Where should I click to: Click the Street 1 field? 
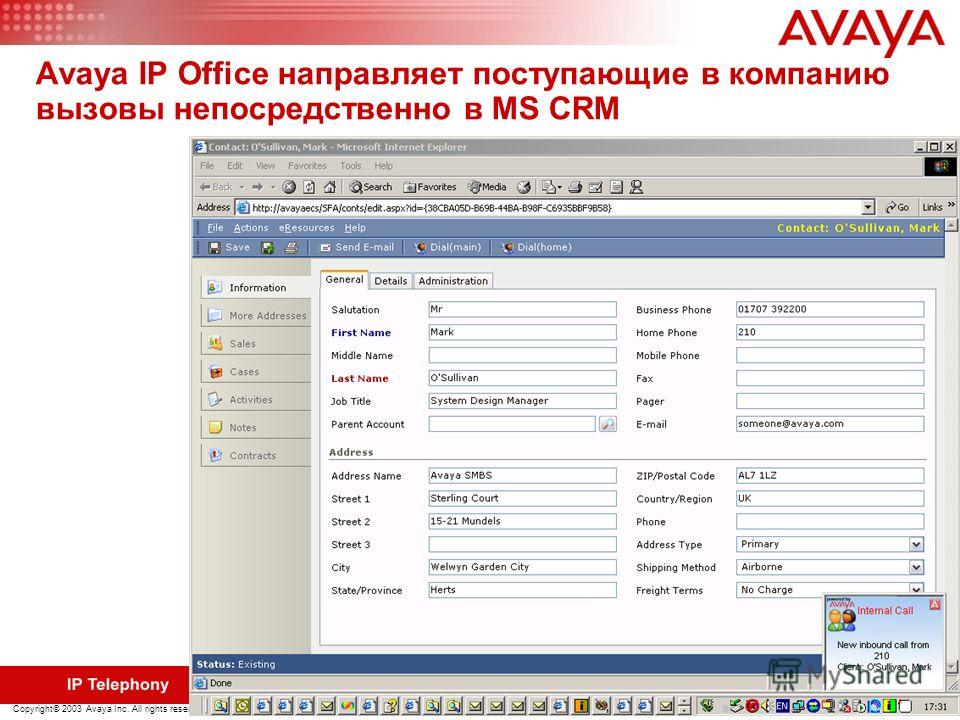(522, 498)
